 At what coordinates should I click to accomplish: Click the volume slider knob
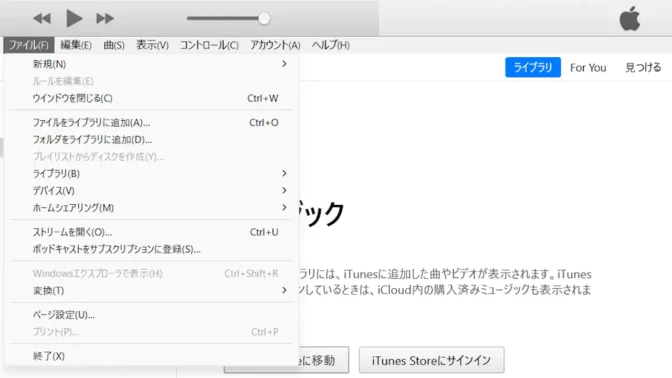point(264,18)
